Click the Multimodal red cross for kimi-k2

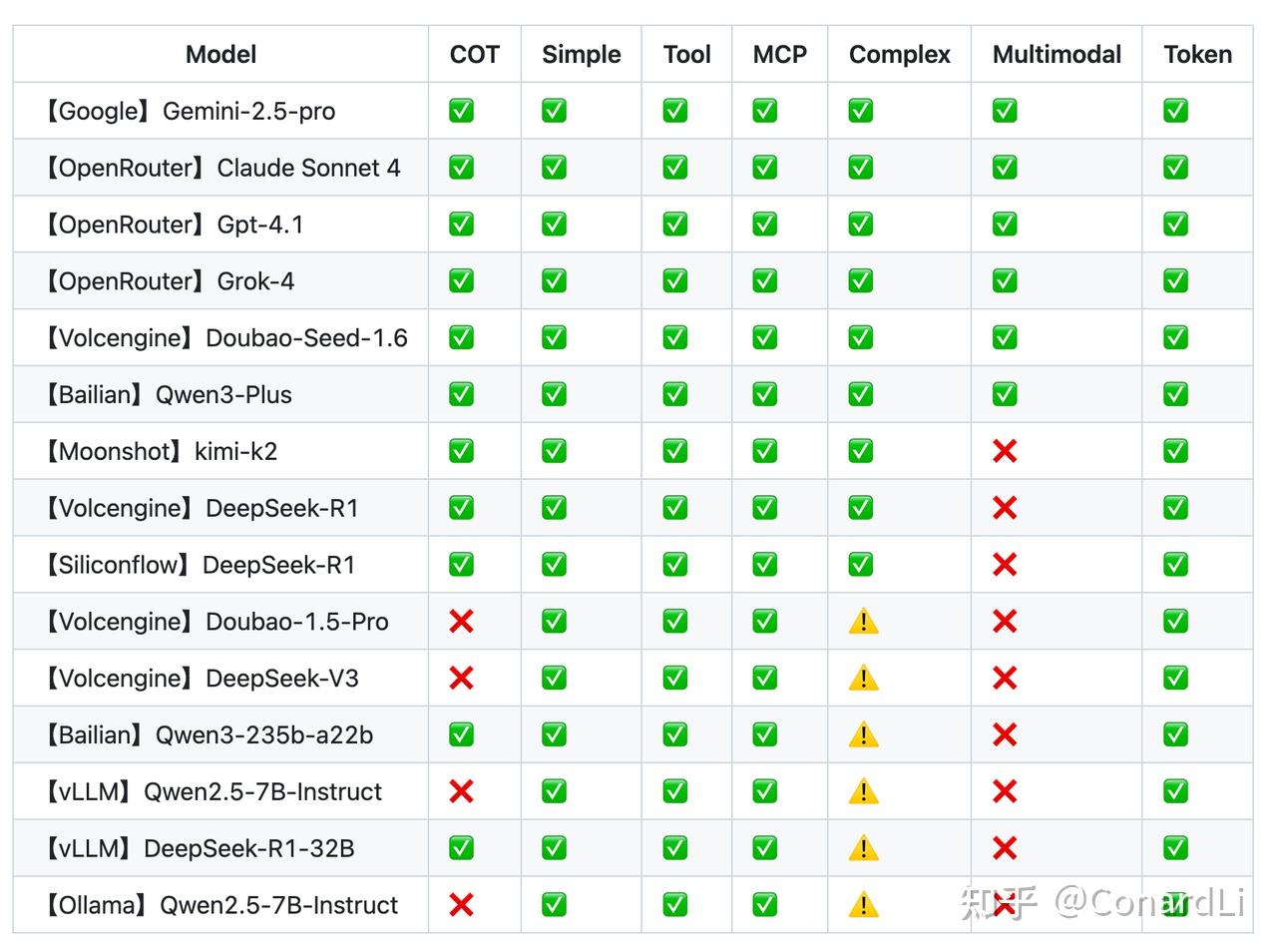point(1005,451)
